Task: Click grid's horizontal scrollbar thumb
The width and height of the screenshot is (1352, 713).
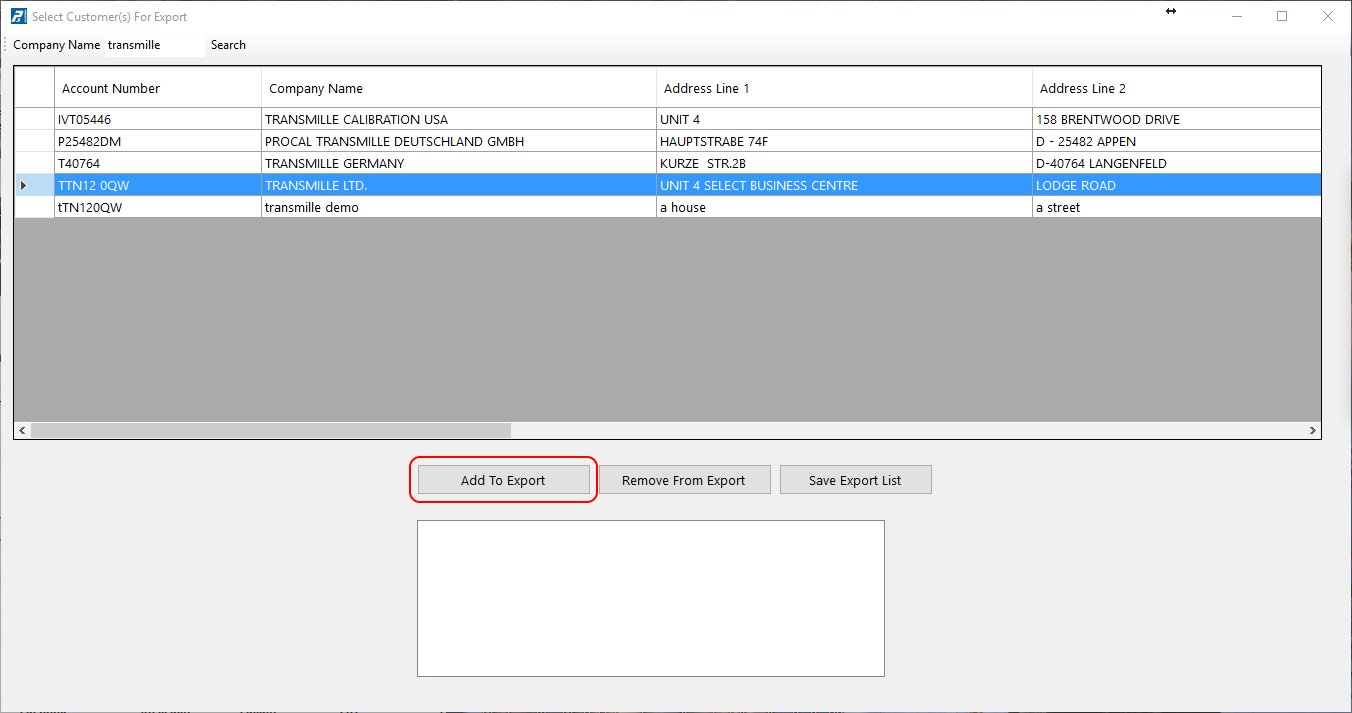Action: click(271, 430)
